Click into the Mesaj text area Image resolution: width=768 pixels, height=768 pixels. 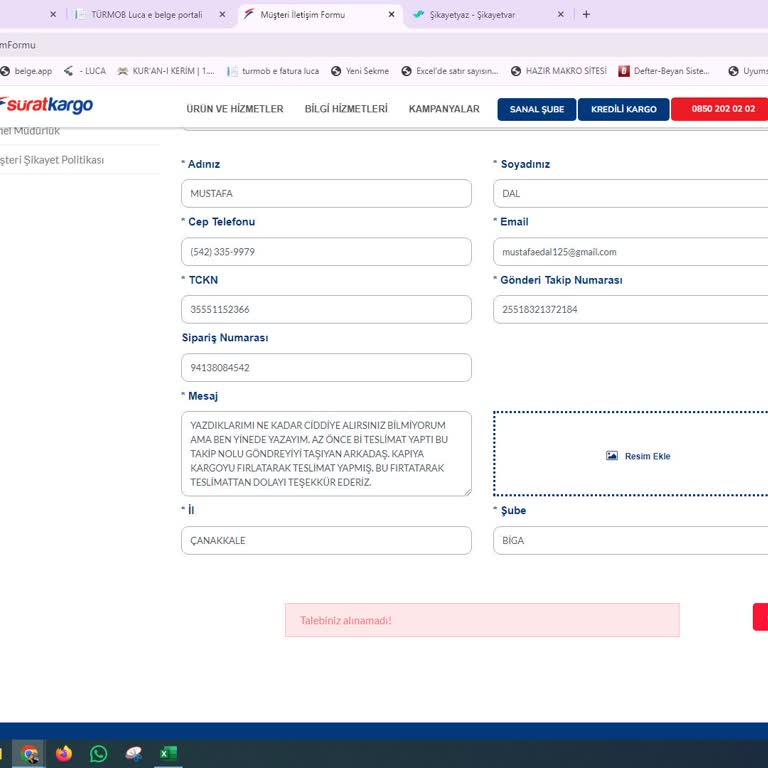(x=326, y=453)
